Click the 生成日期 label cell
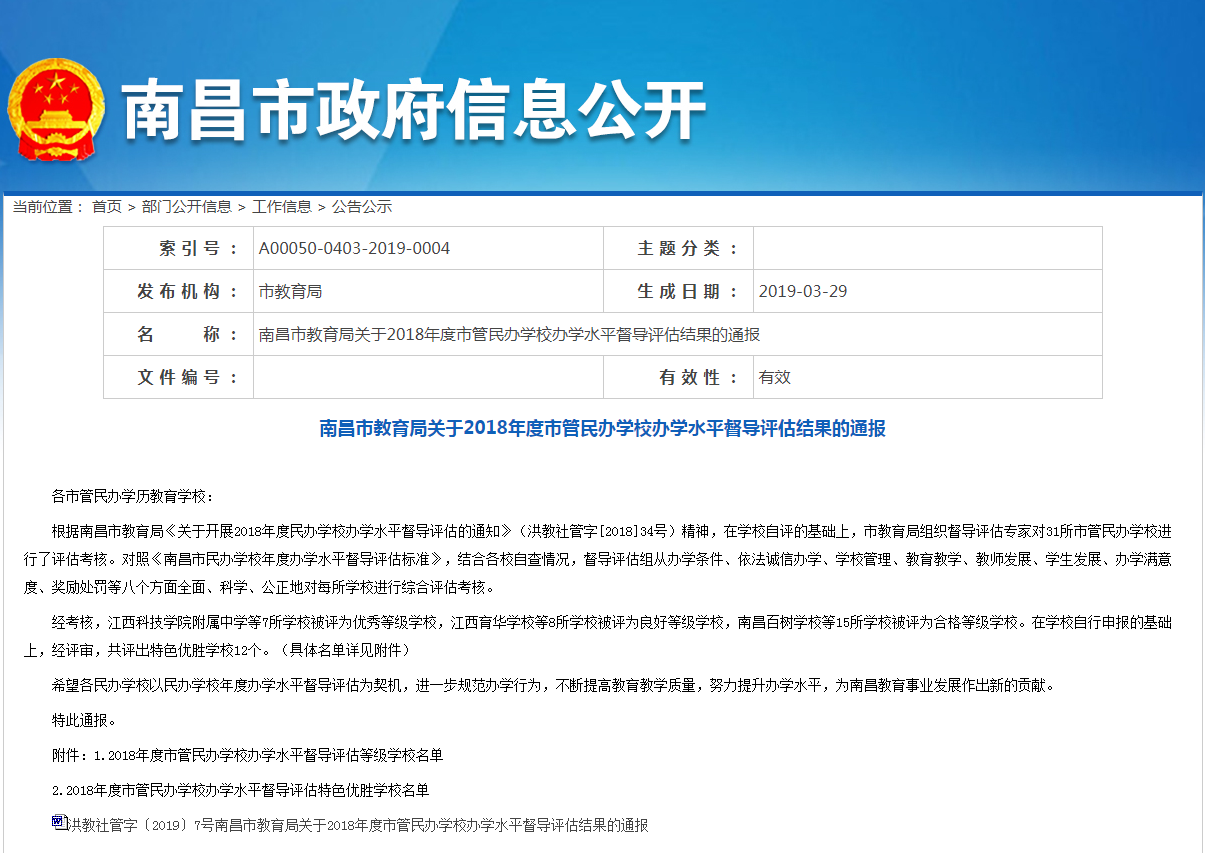Screen dimensions: 1205x853 pyautogui.click(x=679, y=291)
